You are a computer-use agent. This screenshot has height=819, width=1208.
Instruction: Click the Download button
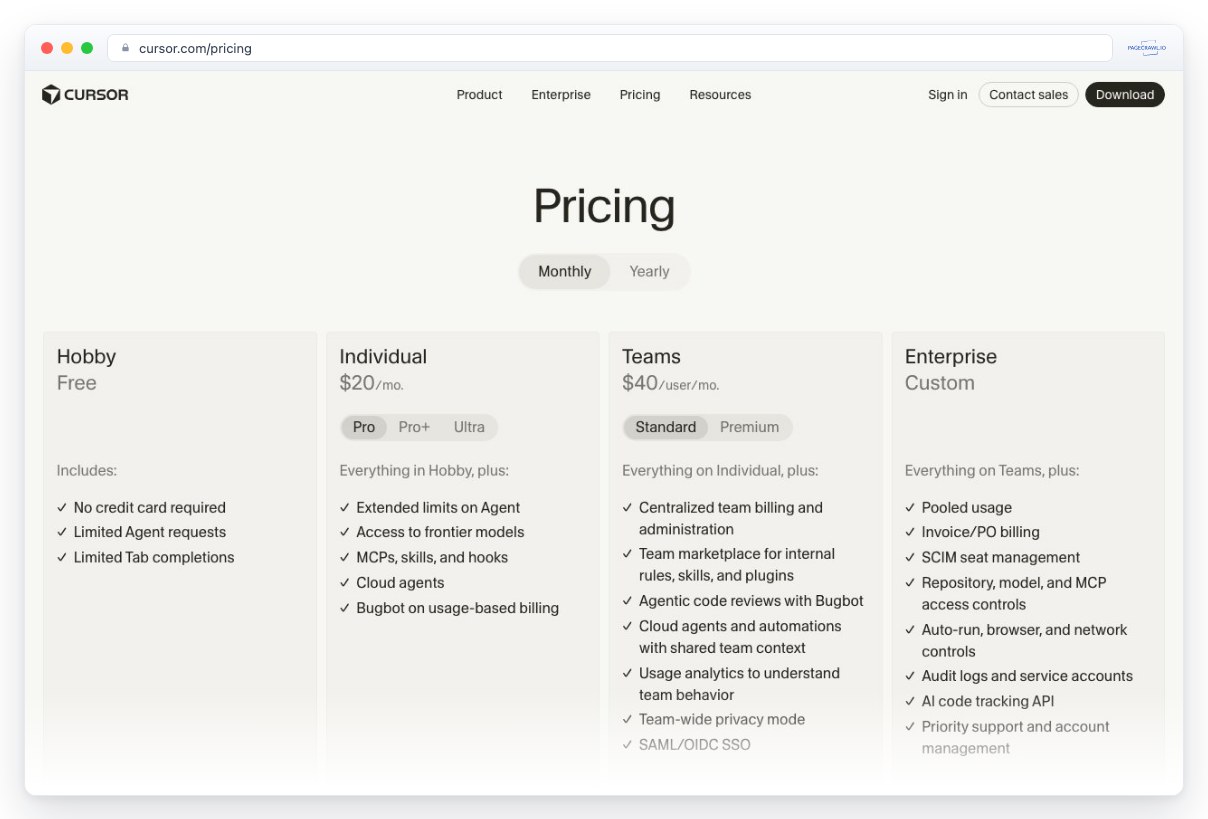tap(1125, 95)
